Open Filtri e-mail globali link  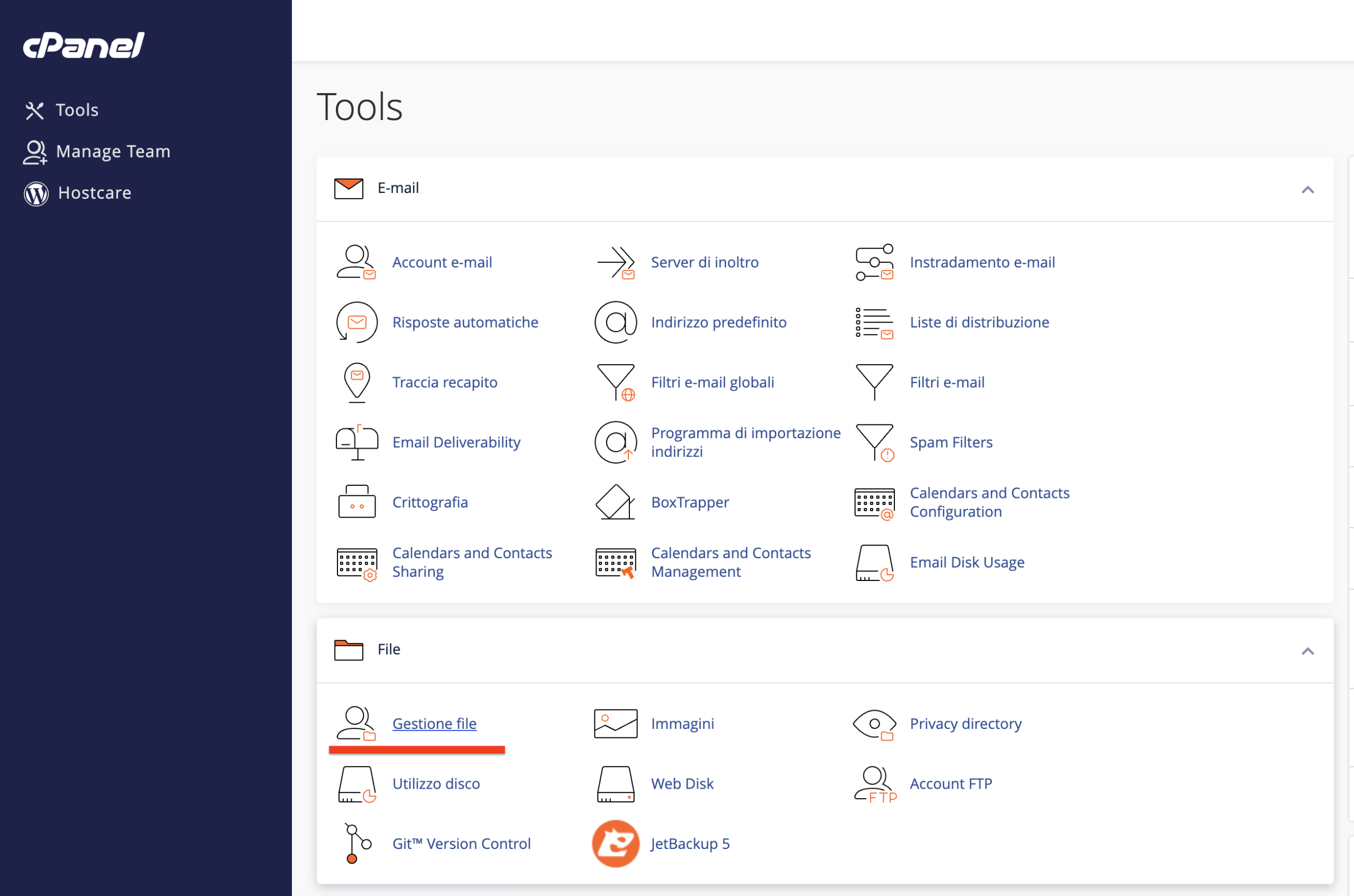(x=712, y=382)
